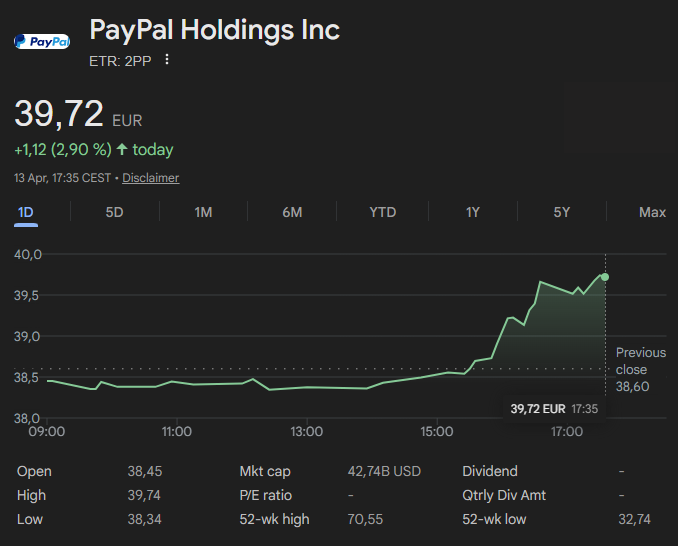Viewport: 678px width, 546px height.
Task: Click the ETR: 2PP ticker text
Action: pyautogui.click(x=120, y=61)
